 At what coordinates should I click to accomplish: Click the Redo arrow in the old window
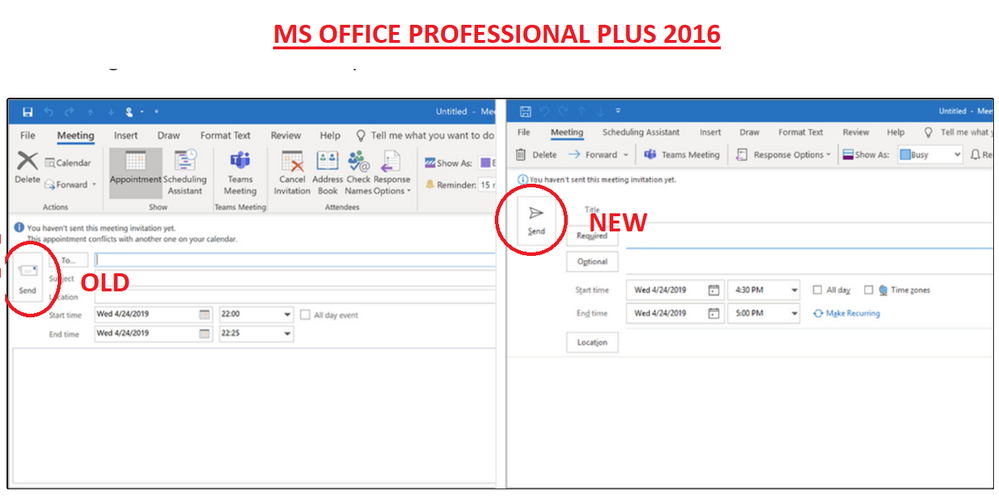tap(69, 112)
